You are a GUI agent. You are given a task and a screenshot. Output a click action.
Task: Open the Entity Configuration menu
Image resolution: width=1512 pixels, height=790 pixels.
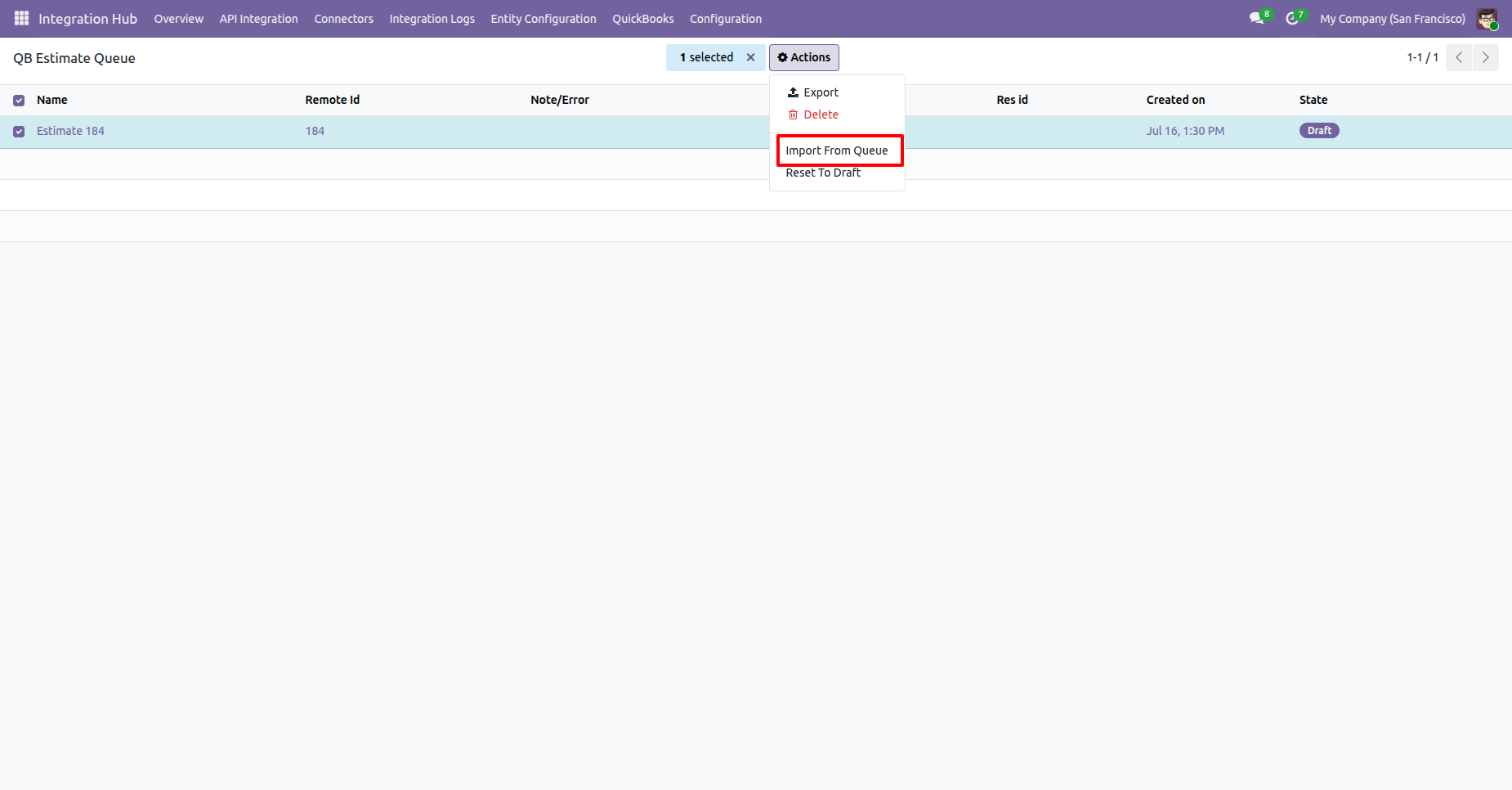click(544, 19)
